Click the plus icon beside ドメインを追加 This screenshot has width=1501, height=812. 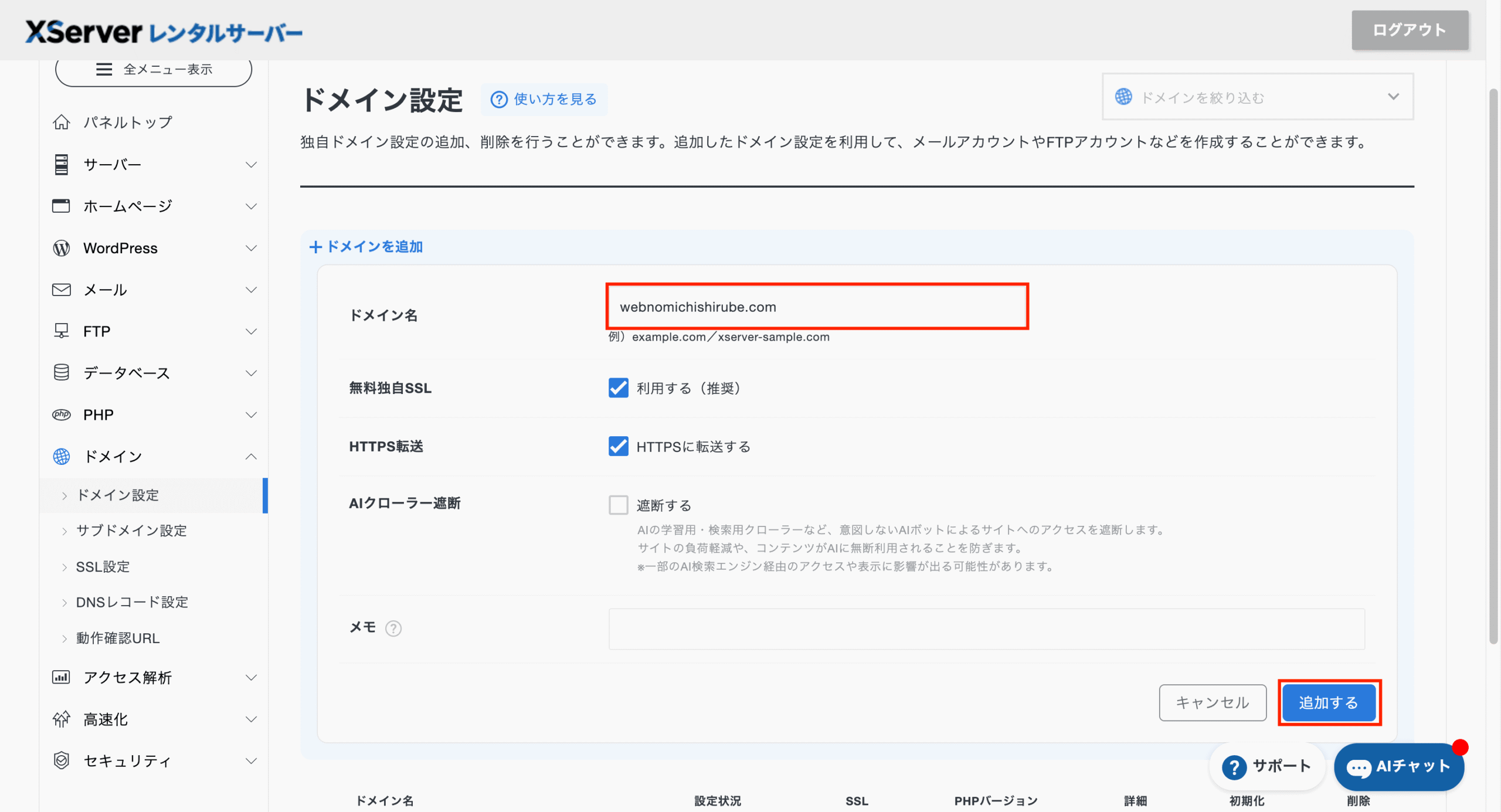click(315, 247)
